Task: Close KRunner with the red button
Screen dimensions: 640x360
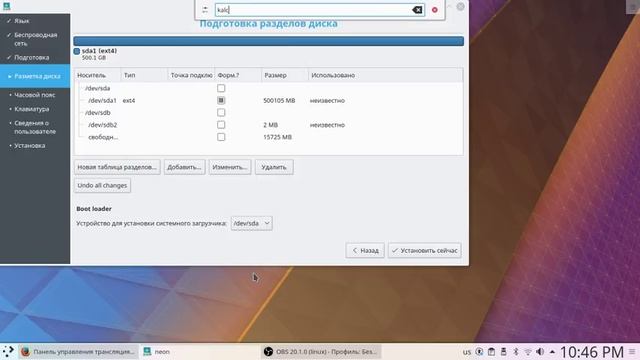Action: coord(435,10)
